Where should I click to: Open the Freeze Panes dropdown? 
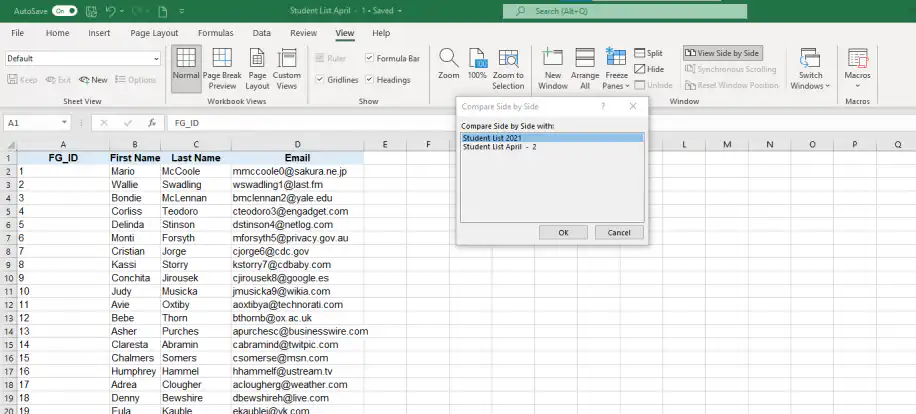click(616, 69)
